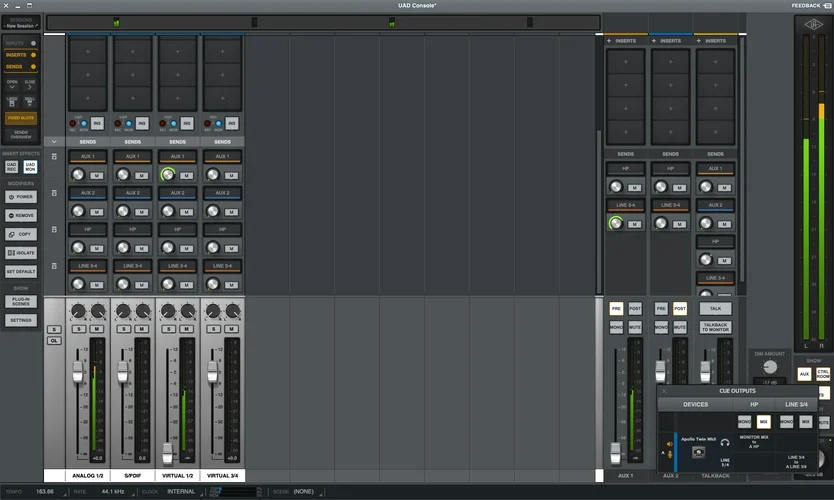Open the Clock source dropdown showing INTERNAL

181,492
